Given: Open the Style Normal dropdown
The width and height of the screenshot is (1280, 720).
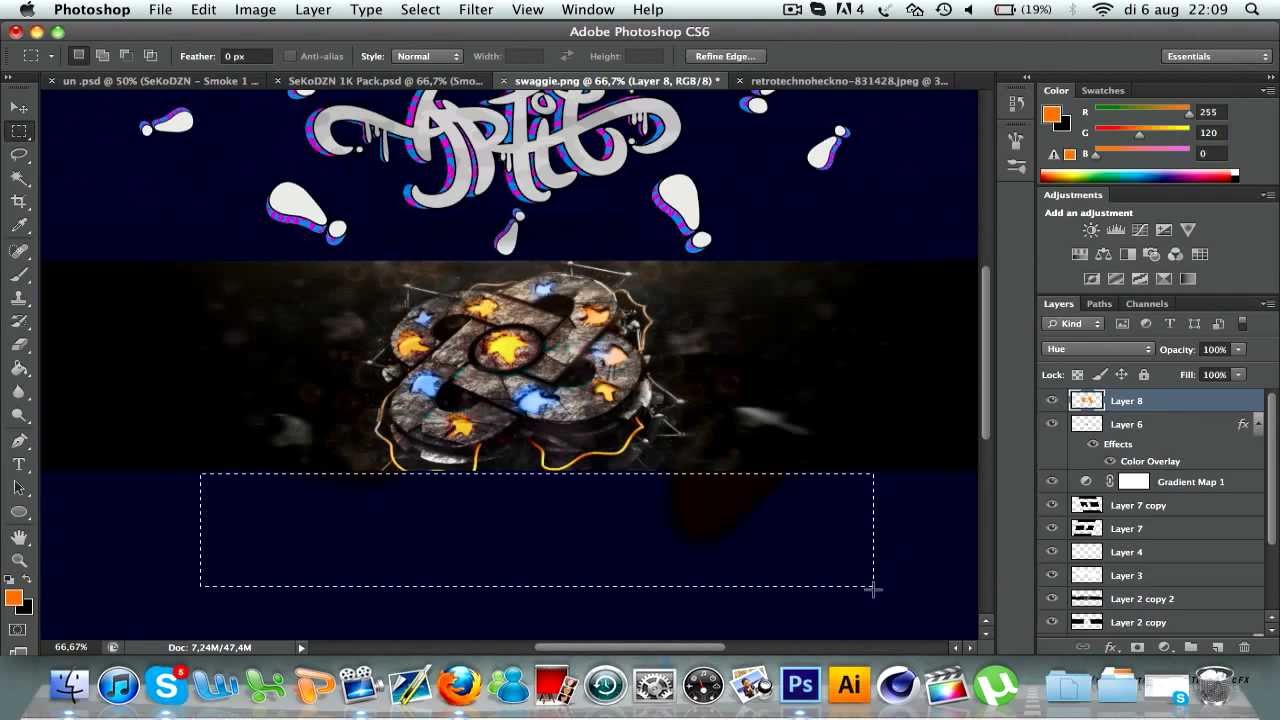Looking at the screenshot, I should [426, 56].
